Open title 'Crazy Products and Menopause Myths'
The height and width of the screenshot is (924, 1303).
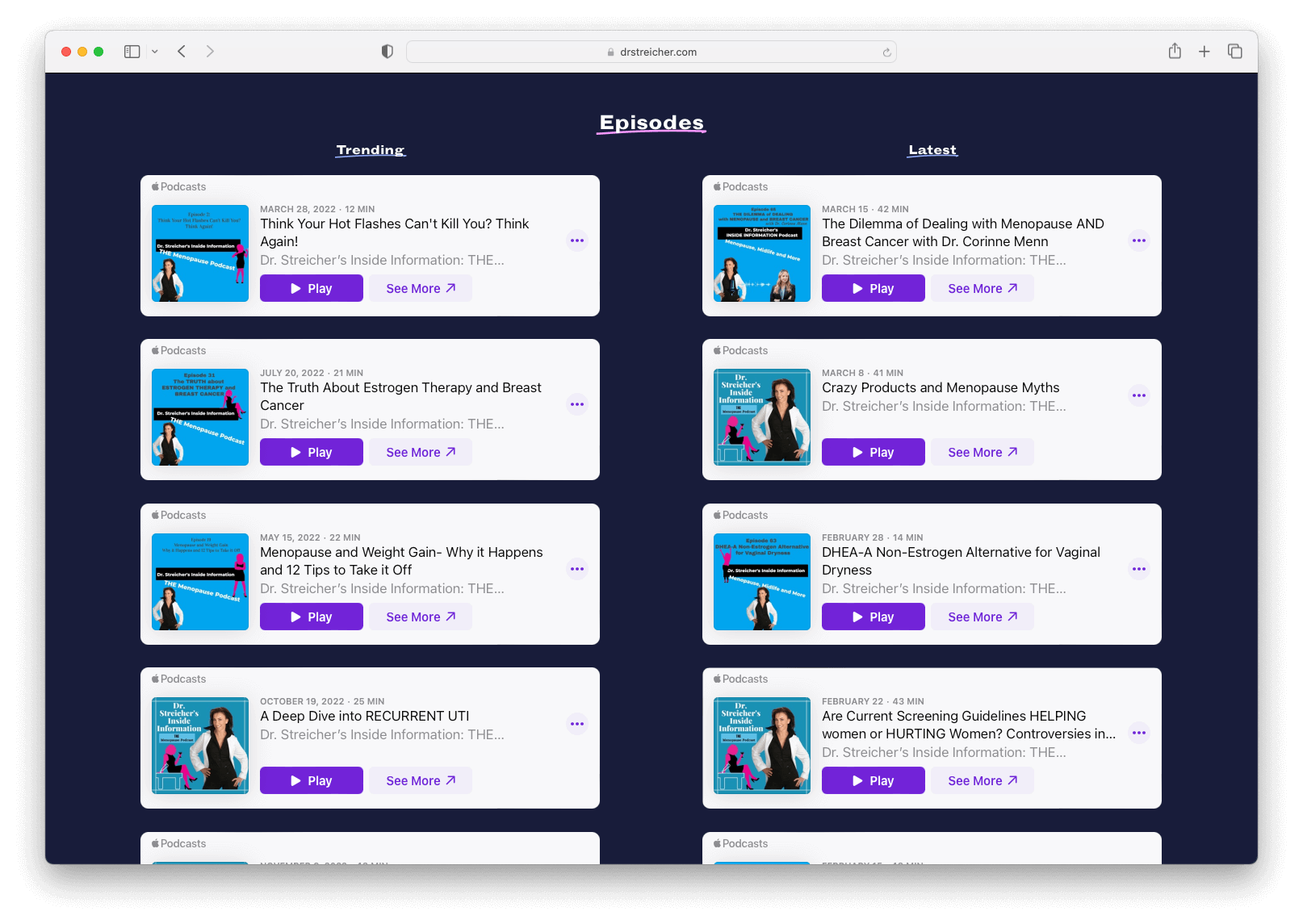tap(941, 387)
